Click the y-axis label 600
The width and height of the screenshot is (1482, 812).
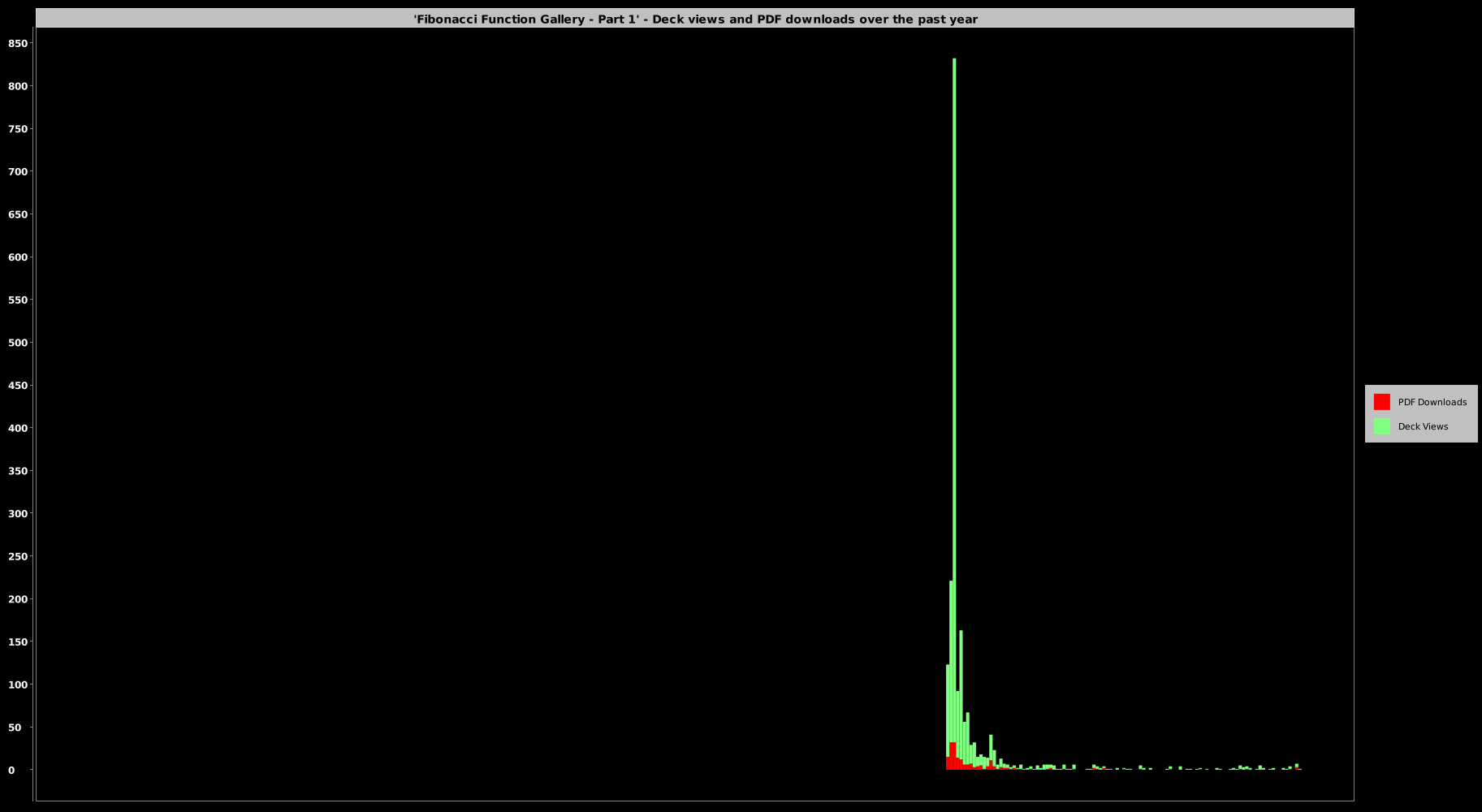point(18,257)
